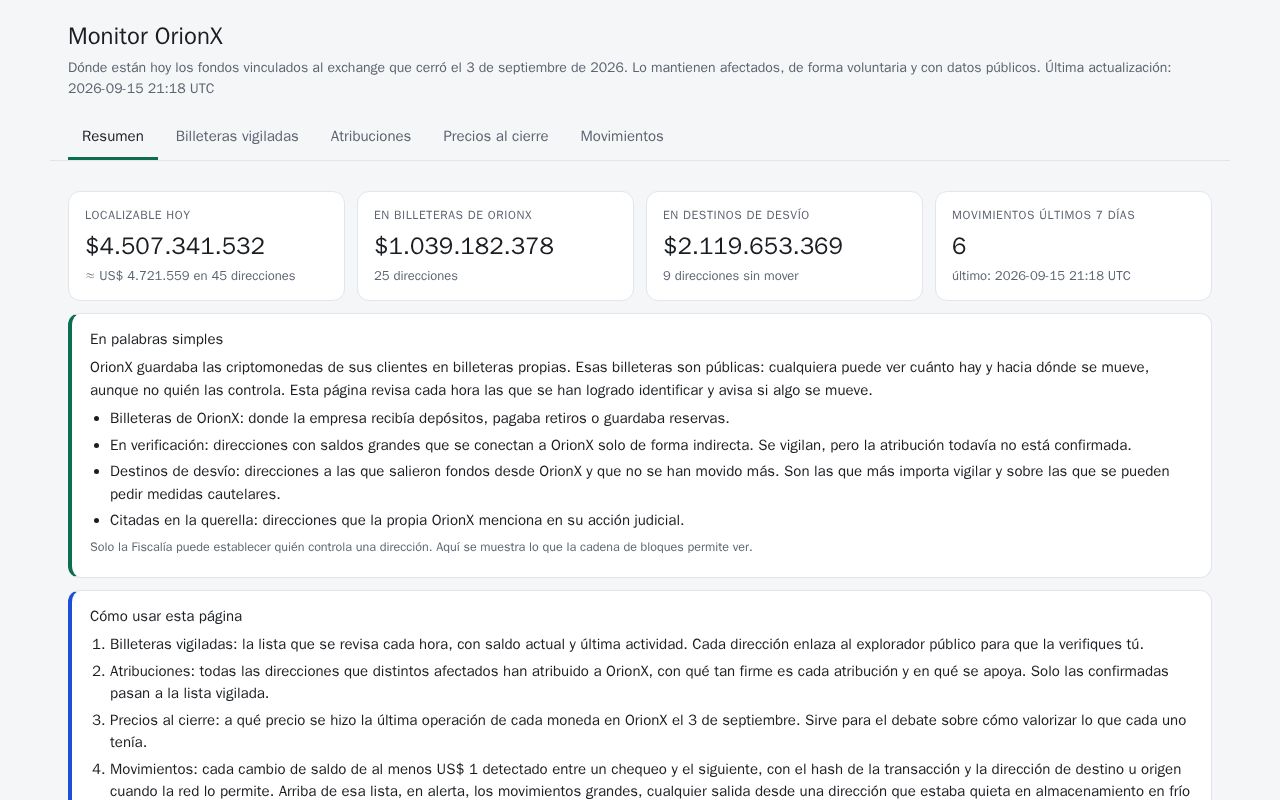
Task: Click the movimientos count 6
Action: (x=959, y=246)
